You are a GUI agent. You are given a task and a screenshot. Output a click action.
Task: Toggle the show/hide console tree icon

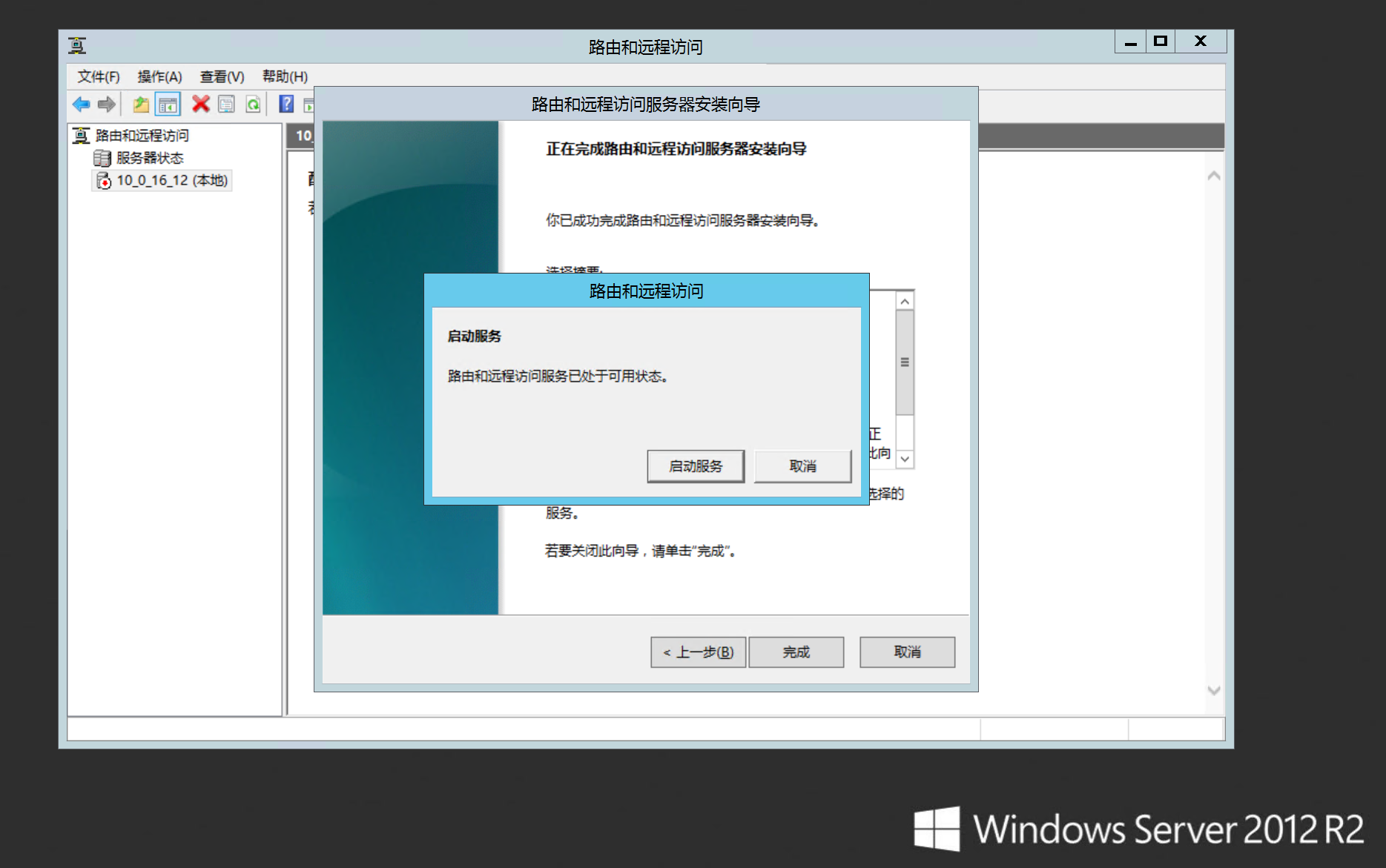point(168,105)
